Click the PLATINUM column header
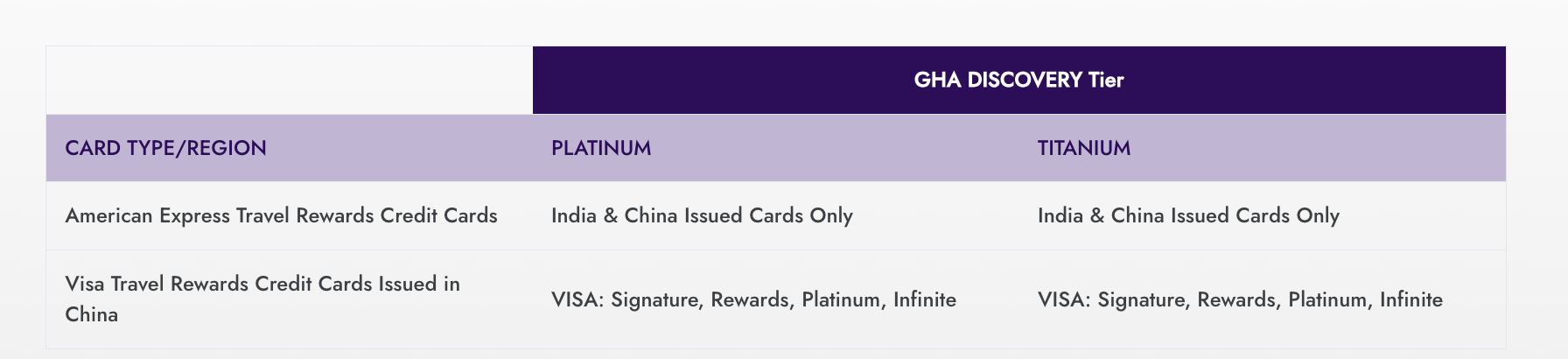 click(x=601, y=148)
